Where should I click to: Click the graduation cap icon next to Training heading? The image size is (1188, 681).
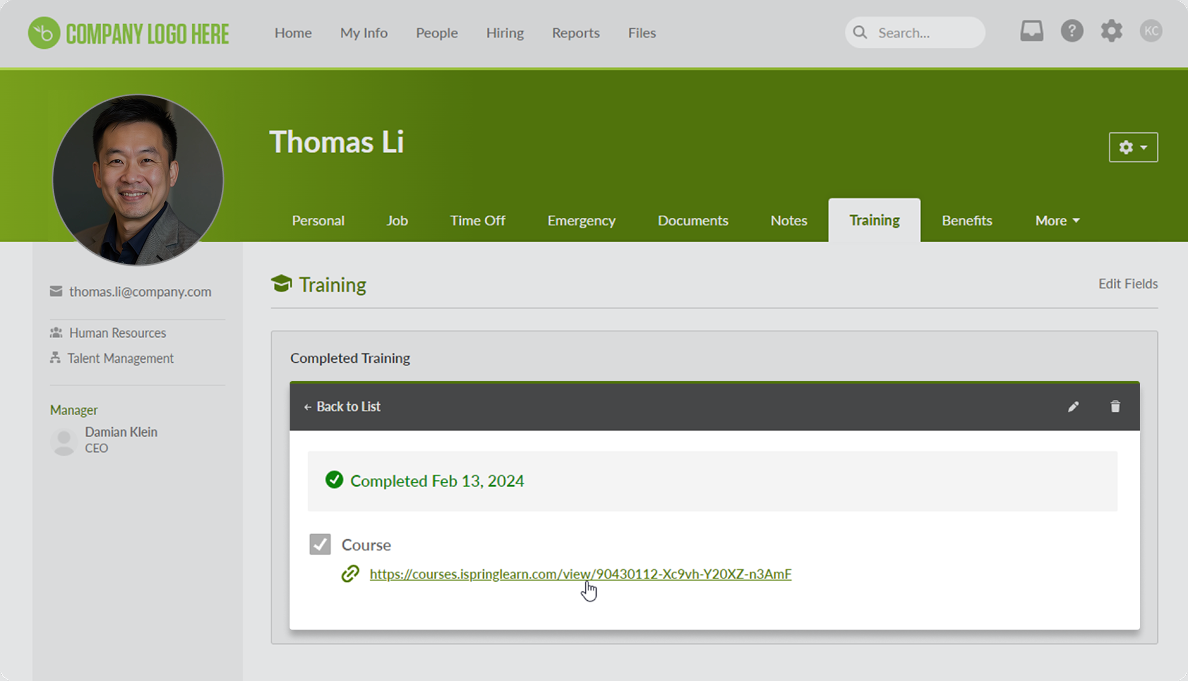pos(281,283)
